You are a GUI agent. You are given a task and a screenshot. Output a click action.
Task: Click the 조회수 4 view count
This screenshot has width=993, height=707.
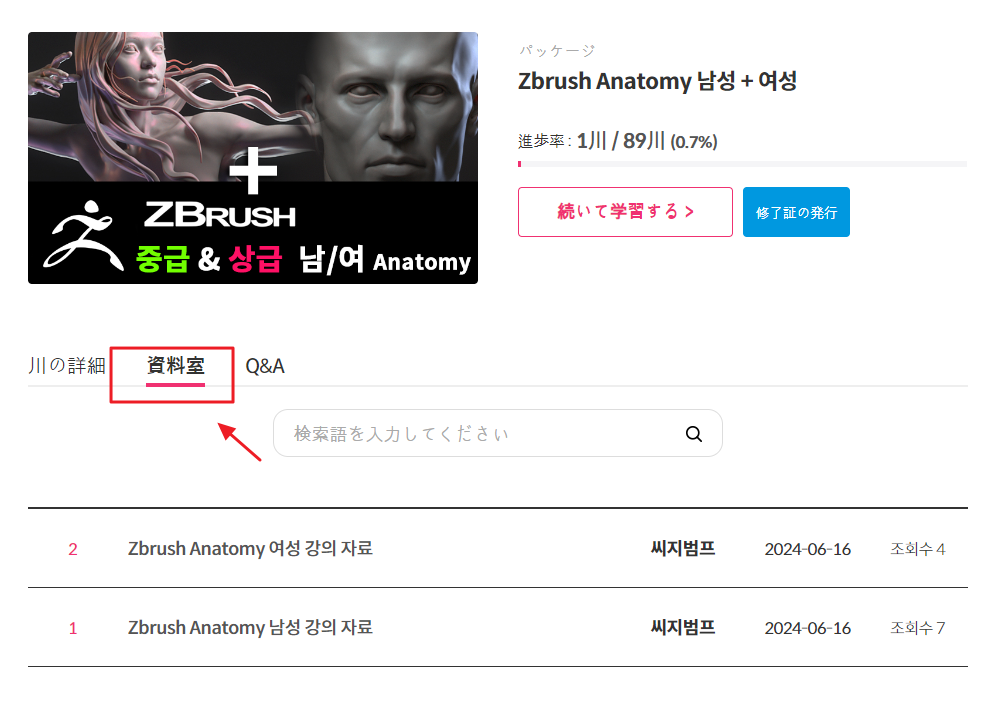click(x=918, y=549)
